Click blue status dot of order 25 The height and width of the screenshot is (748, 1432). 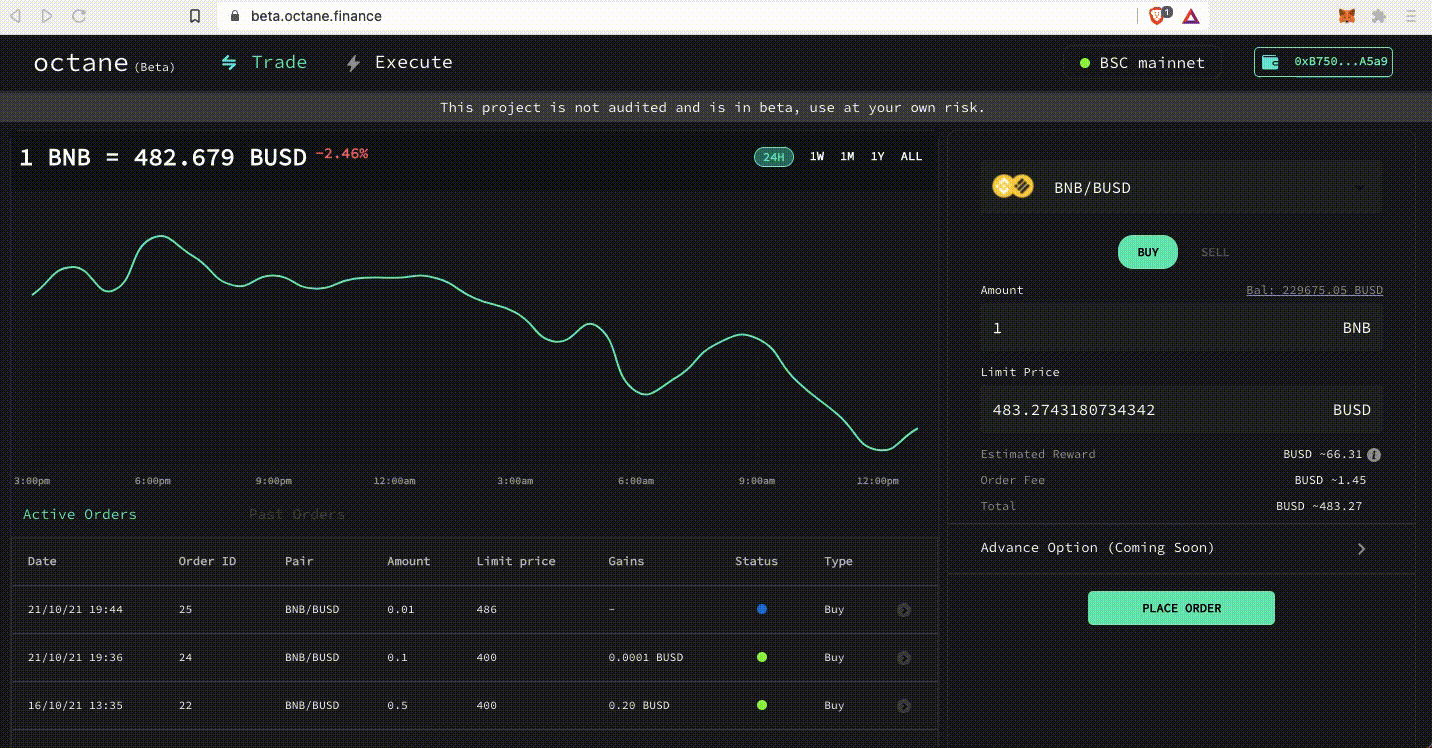(762, 609)
